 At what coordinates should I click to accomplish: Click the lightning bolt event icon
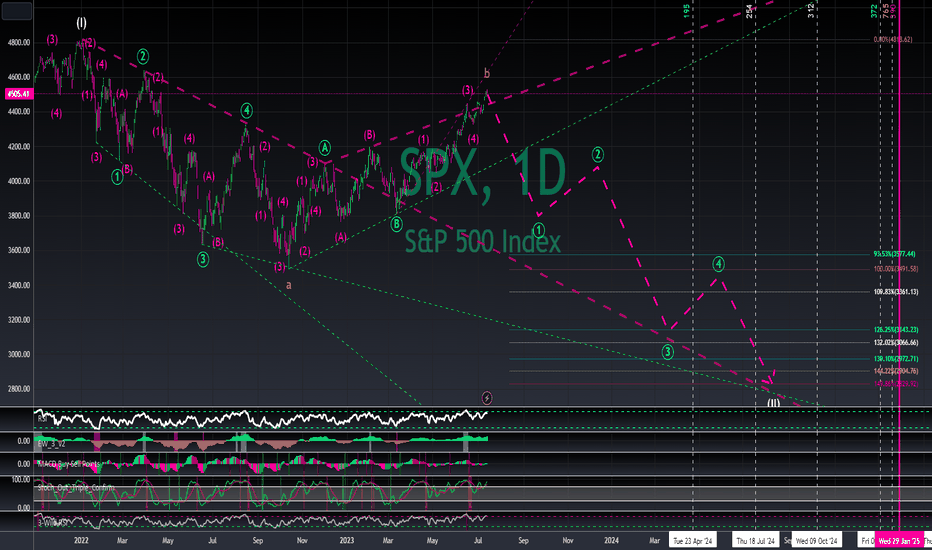[x=487, y=398]
